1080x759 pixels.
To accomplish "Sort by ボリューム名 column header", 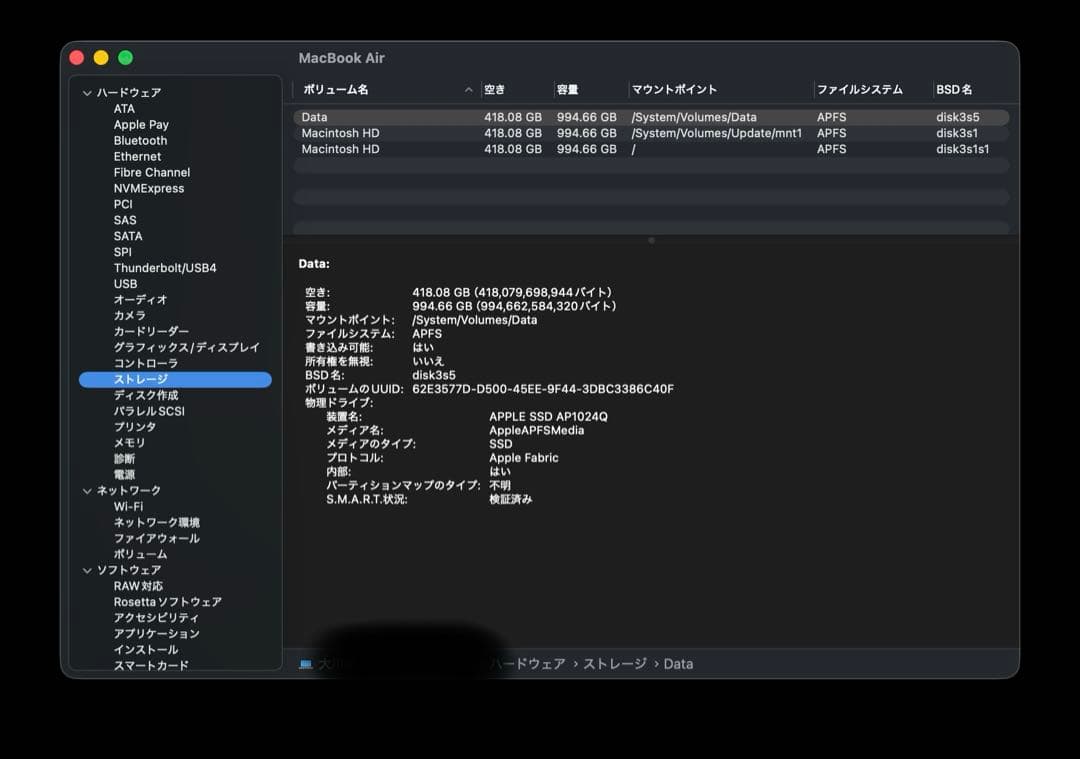I will (x=335, y=90).
